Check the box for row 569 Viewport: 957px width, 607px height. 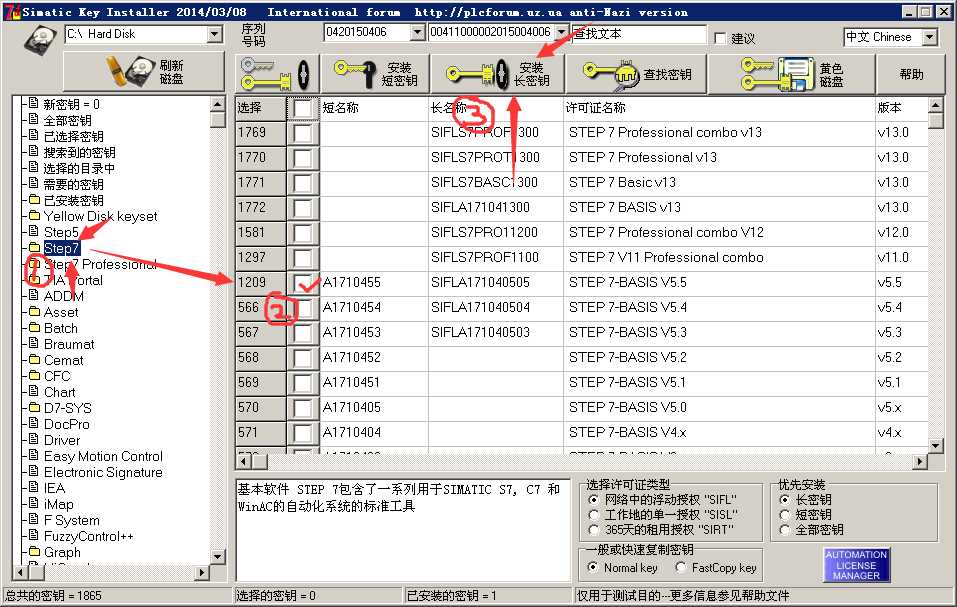tap(303, 383)
